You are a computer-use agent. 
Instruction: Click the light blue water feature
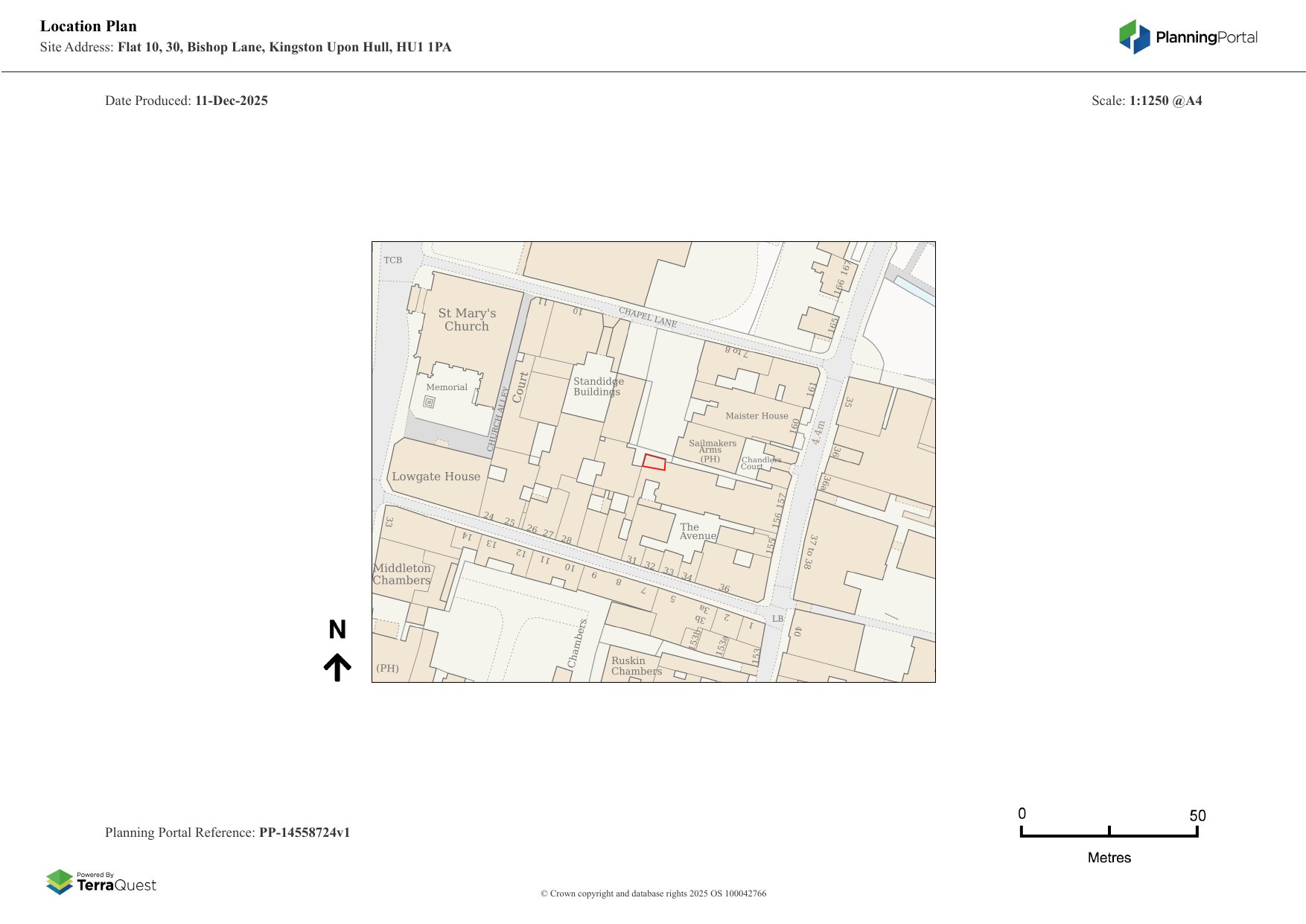(914, 290)
